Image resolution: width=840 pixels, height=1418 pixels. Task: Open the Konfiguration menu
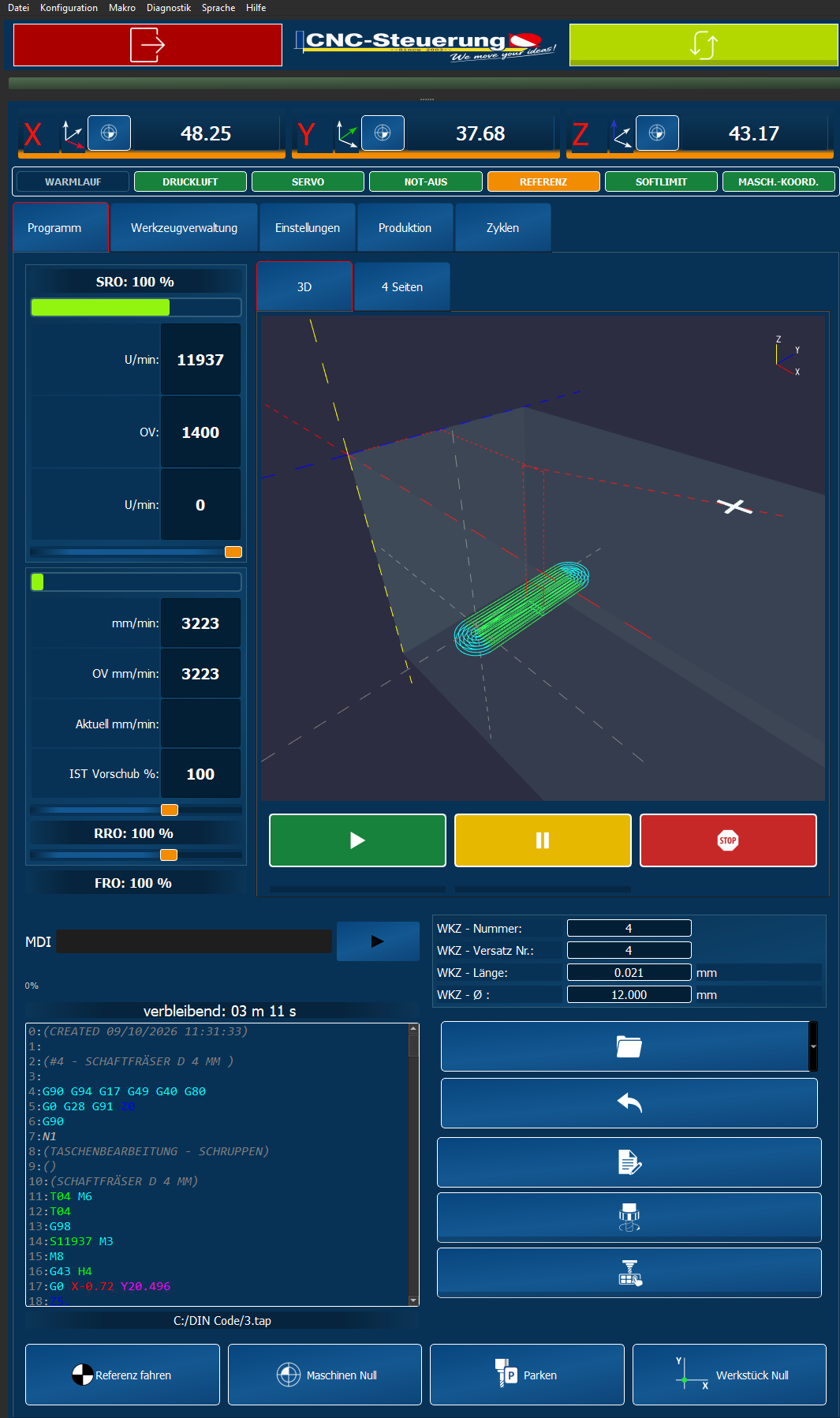[69, 8]
